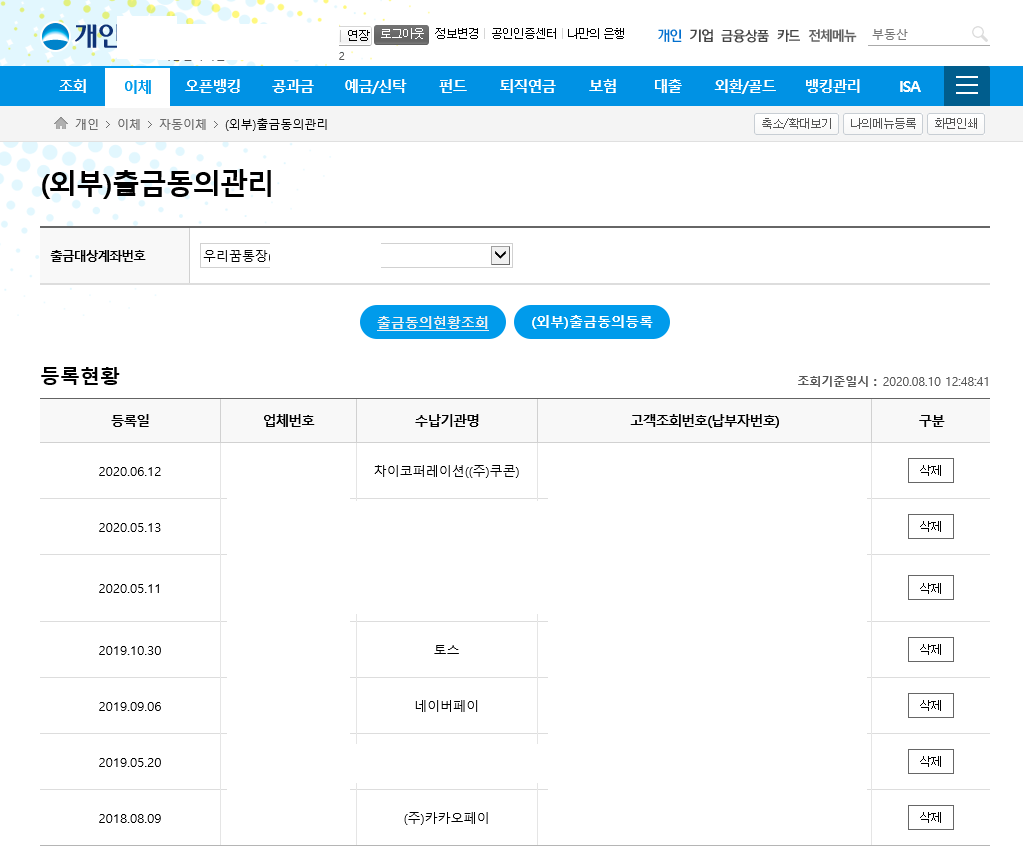Screen dimensions: 1023x855
Task: Delete the 토스 withdrawal consent row
Action: click(x=930, y=650)
